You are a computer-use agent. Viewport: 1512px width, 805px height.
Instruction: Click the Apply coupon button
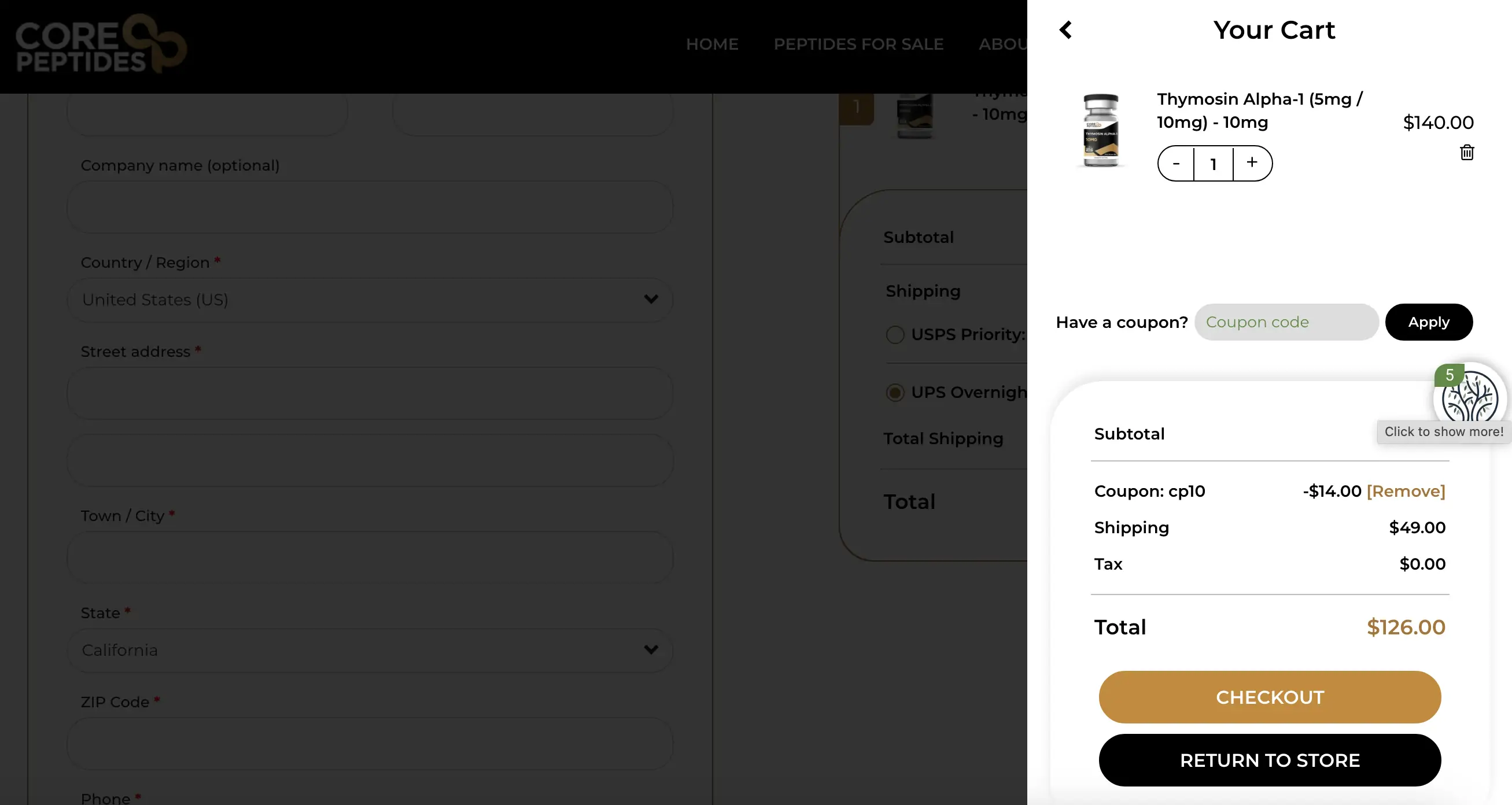point(1429,322)
